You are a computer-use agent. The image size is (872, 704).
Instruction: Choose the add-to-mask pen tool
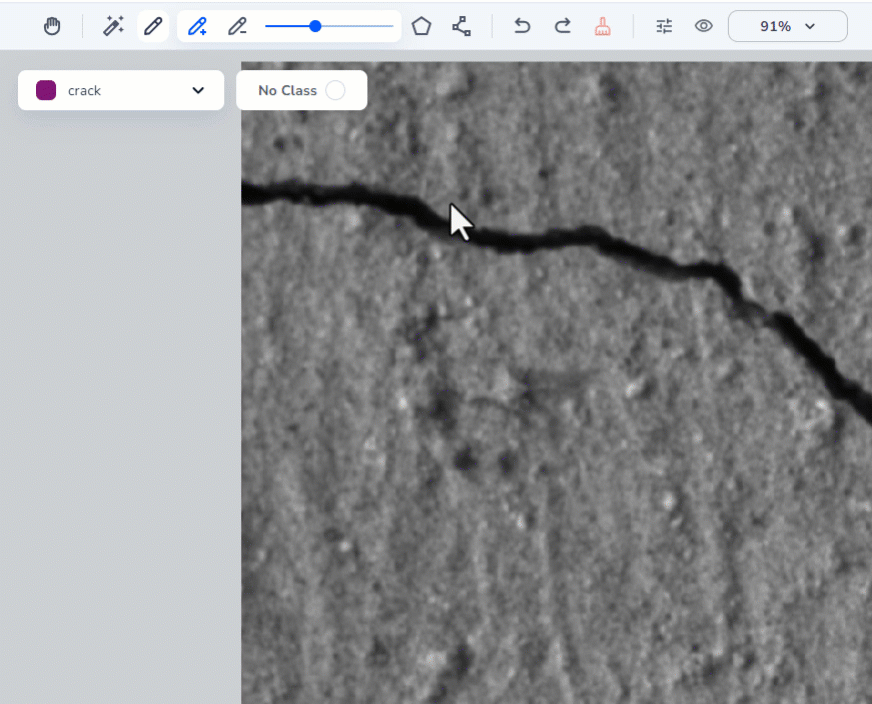[197, 26]
